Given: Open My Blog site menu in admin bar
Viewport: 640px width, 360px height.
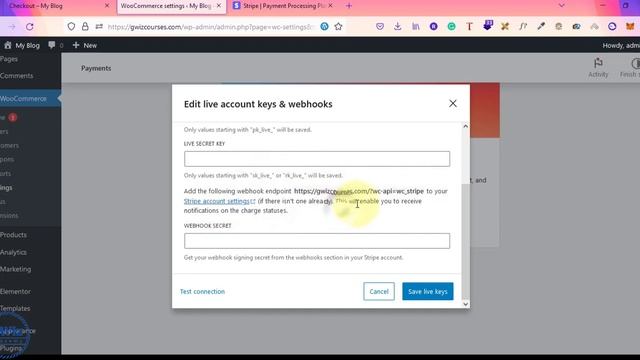Looking at the screenshot, I should click(22, 45).
